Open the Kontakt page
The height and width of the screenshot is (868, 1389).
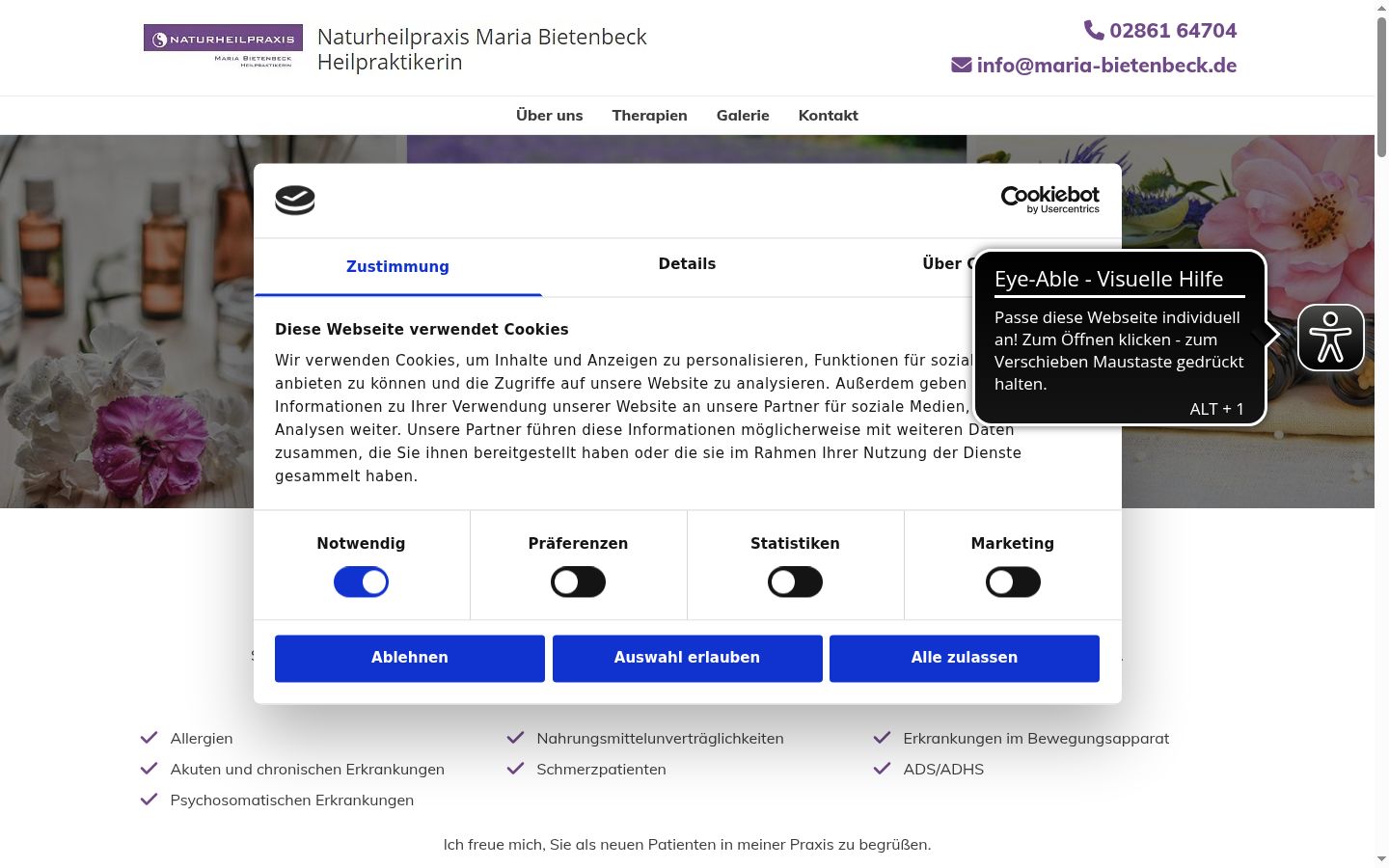pos(829,116)
